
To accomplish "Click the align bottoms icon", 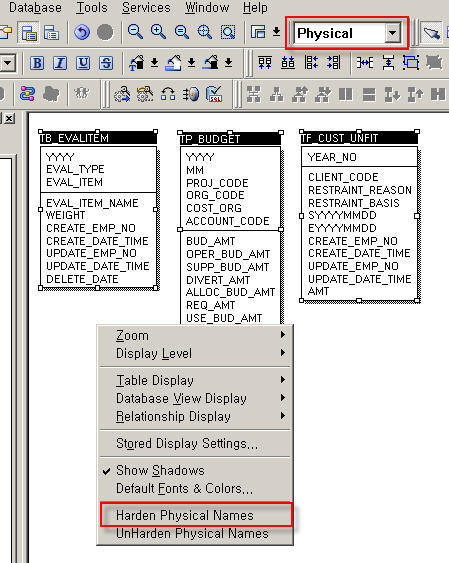I will tap(288, 63).
